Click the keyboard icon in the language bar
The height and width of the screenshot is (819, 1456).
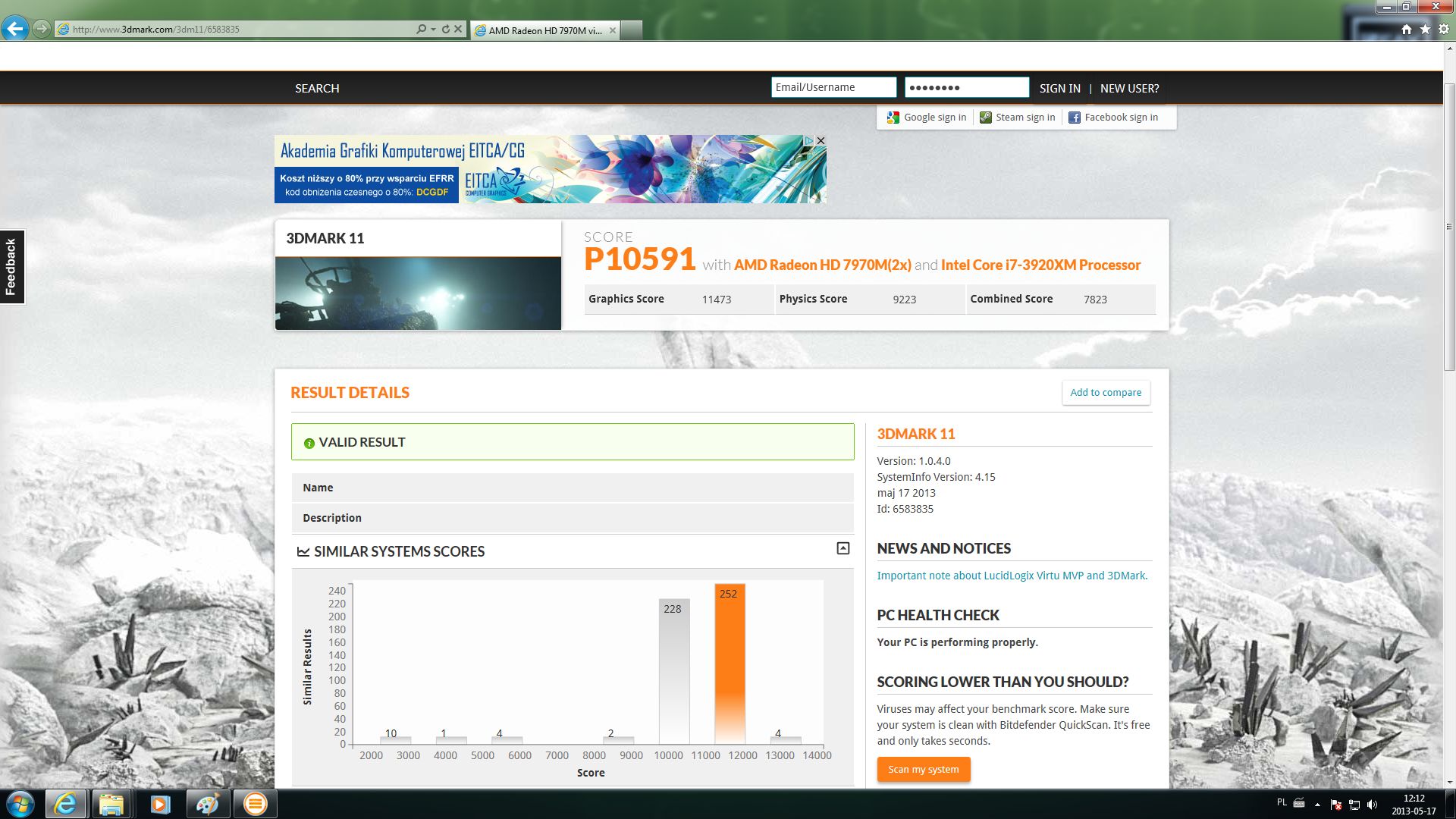[1299, 802]
